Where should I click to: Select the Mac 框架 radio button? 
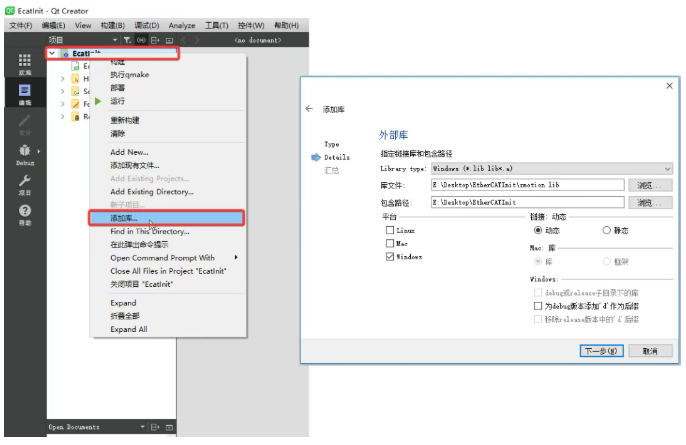point(606,261)
